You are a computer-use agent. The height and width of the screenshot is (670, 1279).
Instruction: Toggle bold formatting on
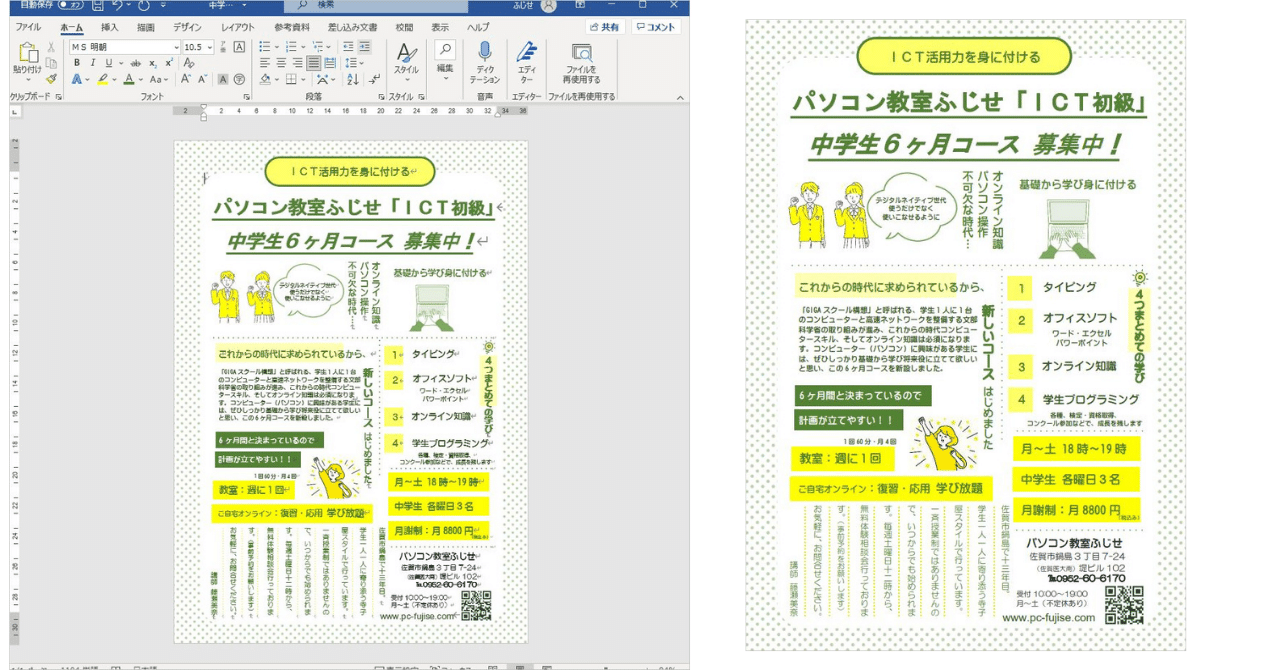pos(77,62)
